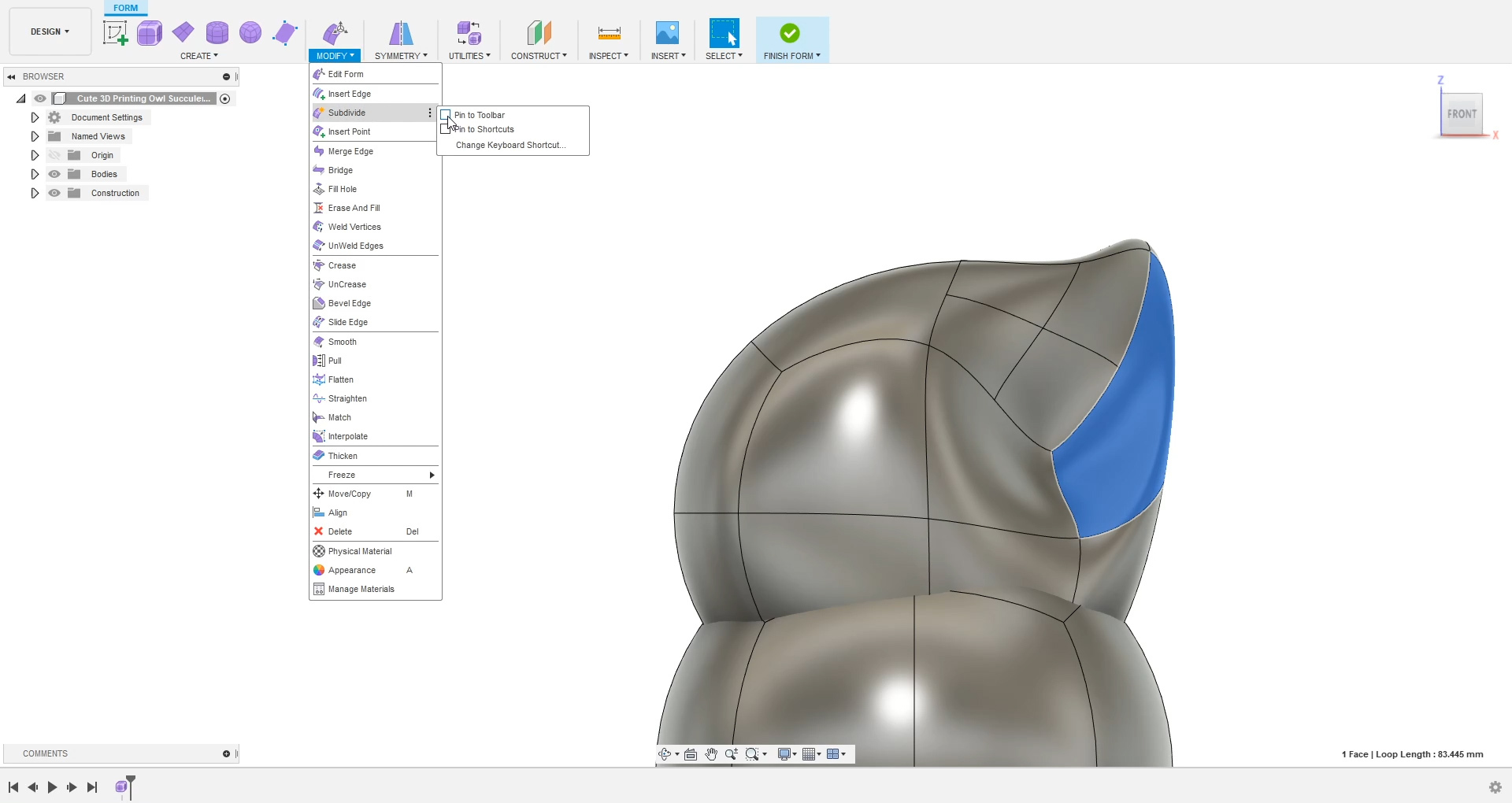Image resolution: width=1512 pixels, height=803 pixels.
Task: Click the Box form creation icon
Action: (150, 33)
